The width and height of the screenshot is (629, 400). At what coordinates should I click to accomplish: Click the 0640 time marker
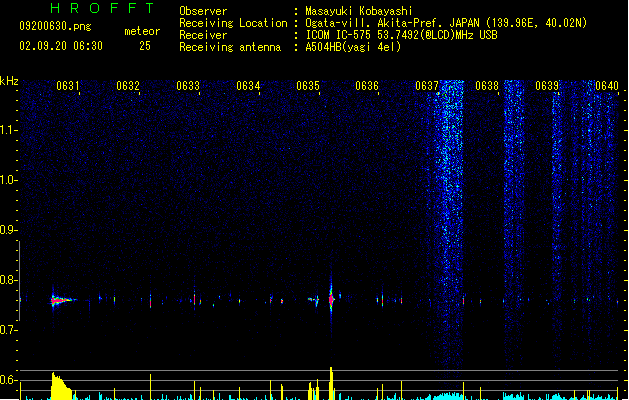coord(607,86)
